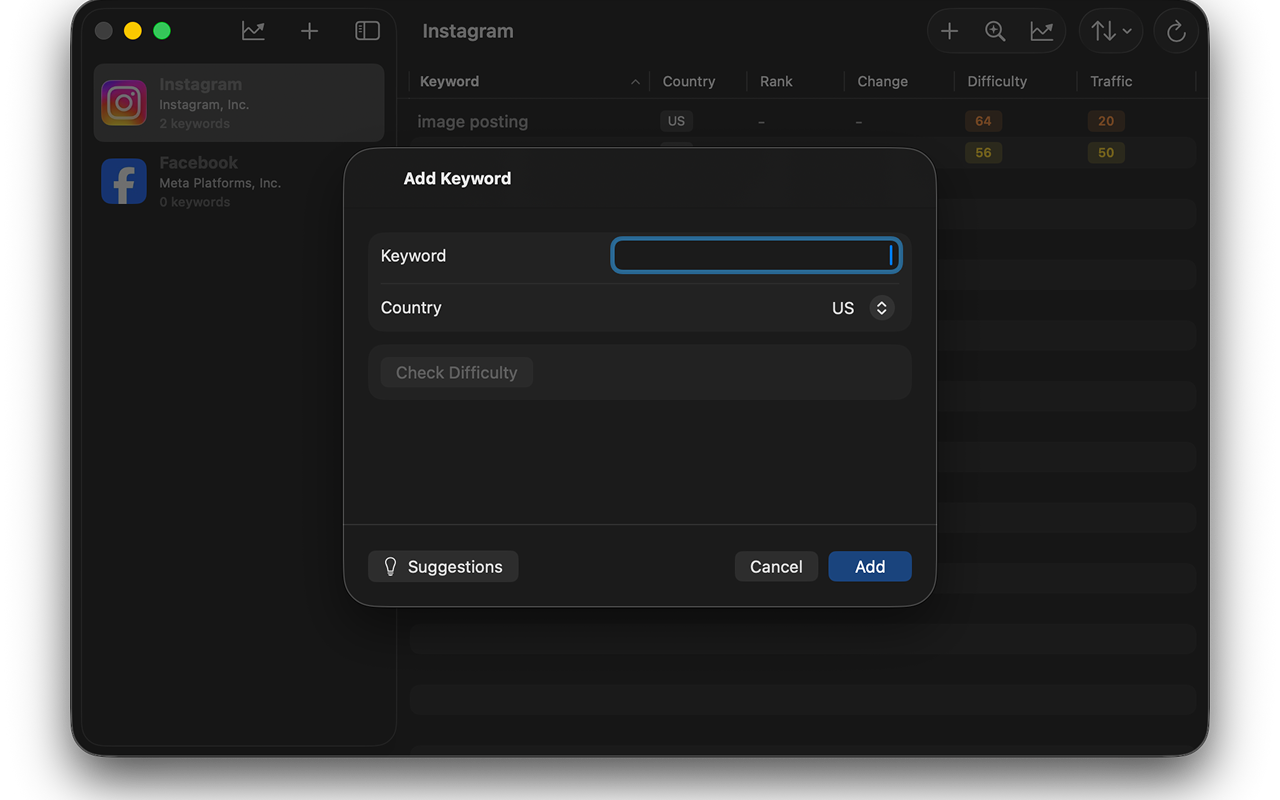Click the ranking chart icon in top toolbar
This screenshot has width=1280, height=800.
(1041, 31)
